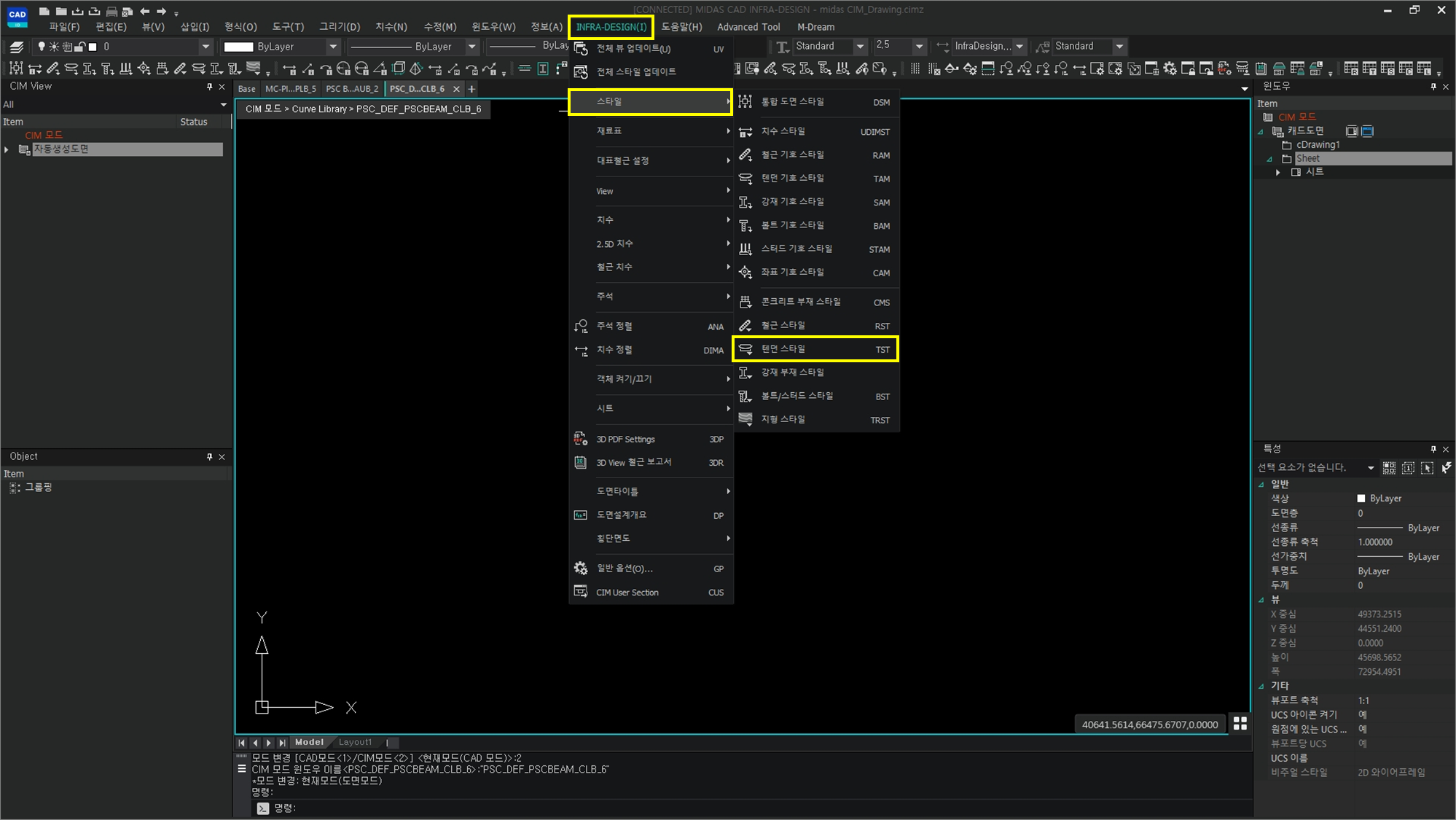
Task: Click the Model tab
Action: coord(309,742)
